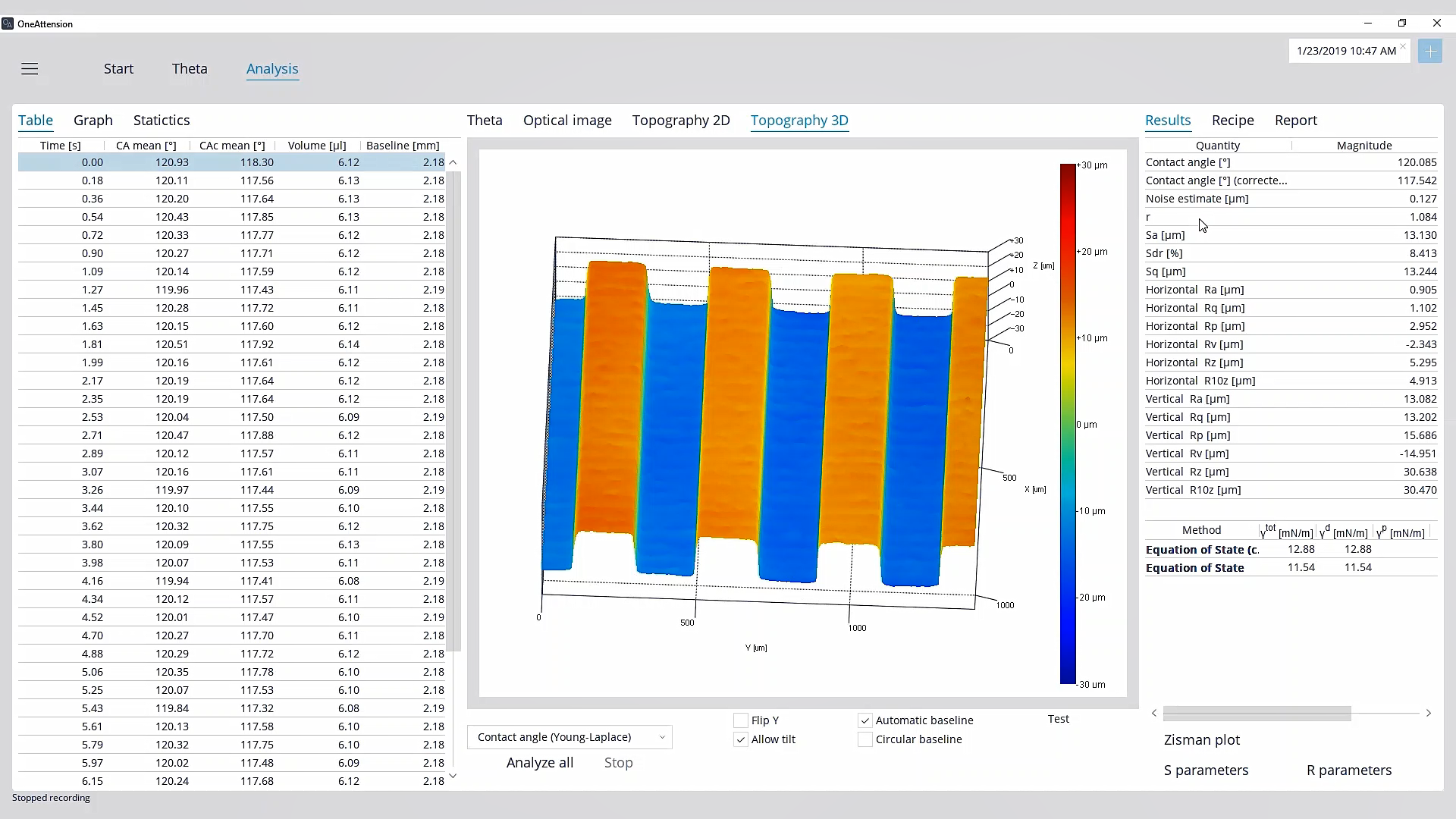1456x819 pixels.
Task: Click the Stop button
Action: pos(618,762)
